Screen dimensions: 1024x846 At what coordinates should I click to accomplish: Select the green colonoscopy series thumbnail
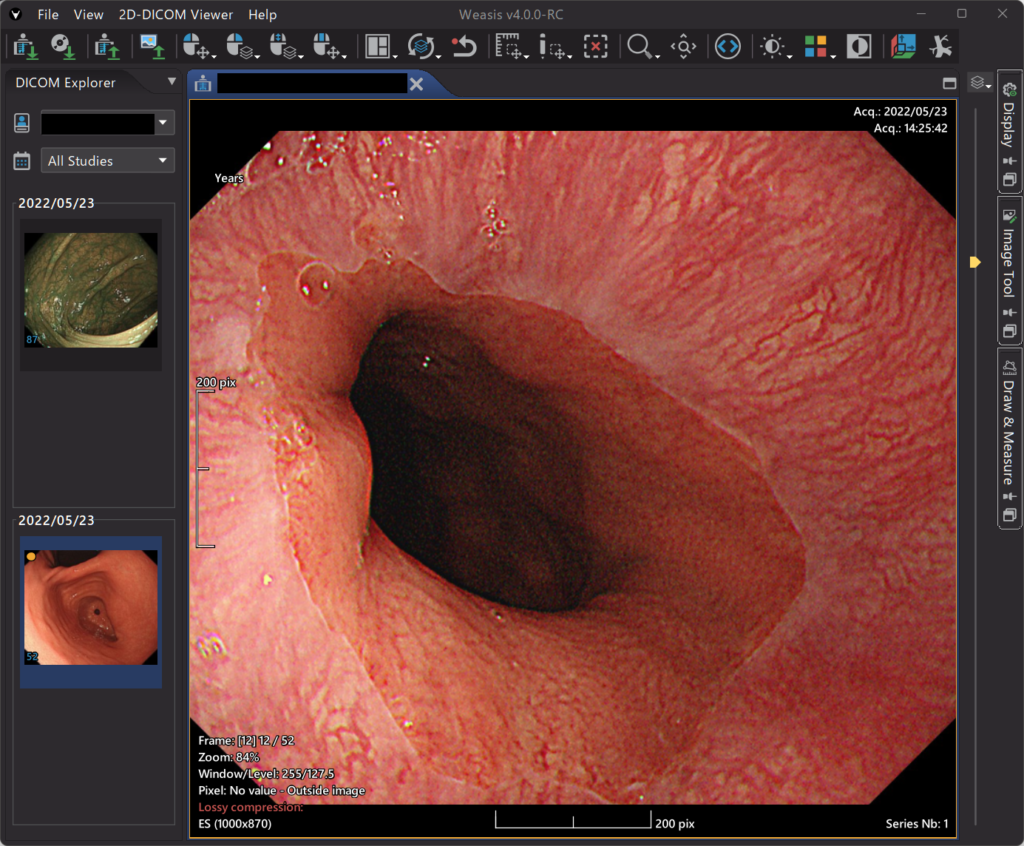(91, 290)
